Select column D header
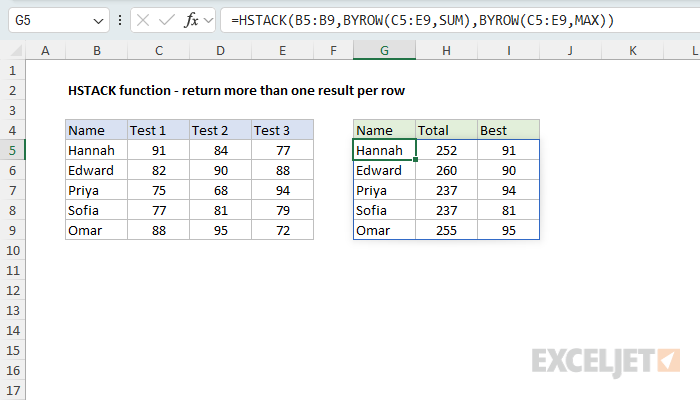 (x=221, y=50)
